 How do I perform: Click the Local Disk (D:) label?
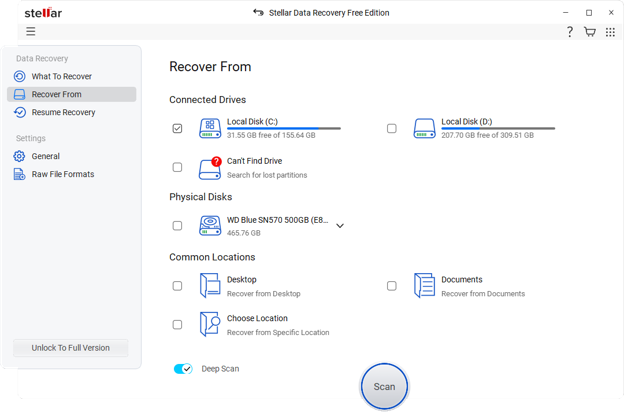[x=467, y=121]
